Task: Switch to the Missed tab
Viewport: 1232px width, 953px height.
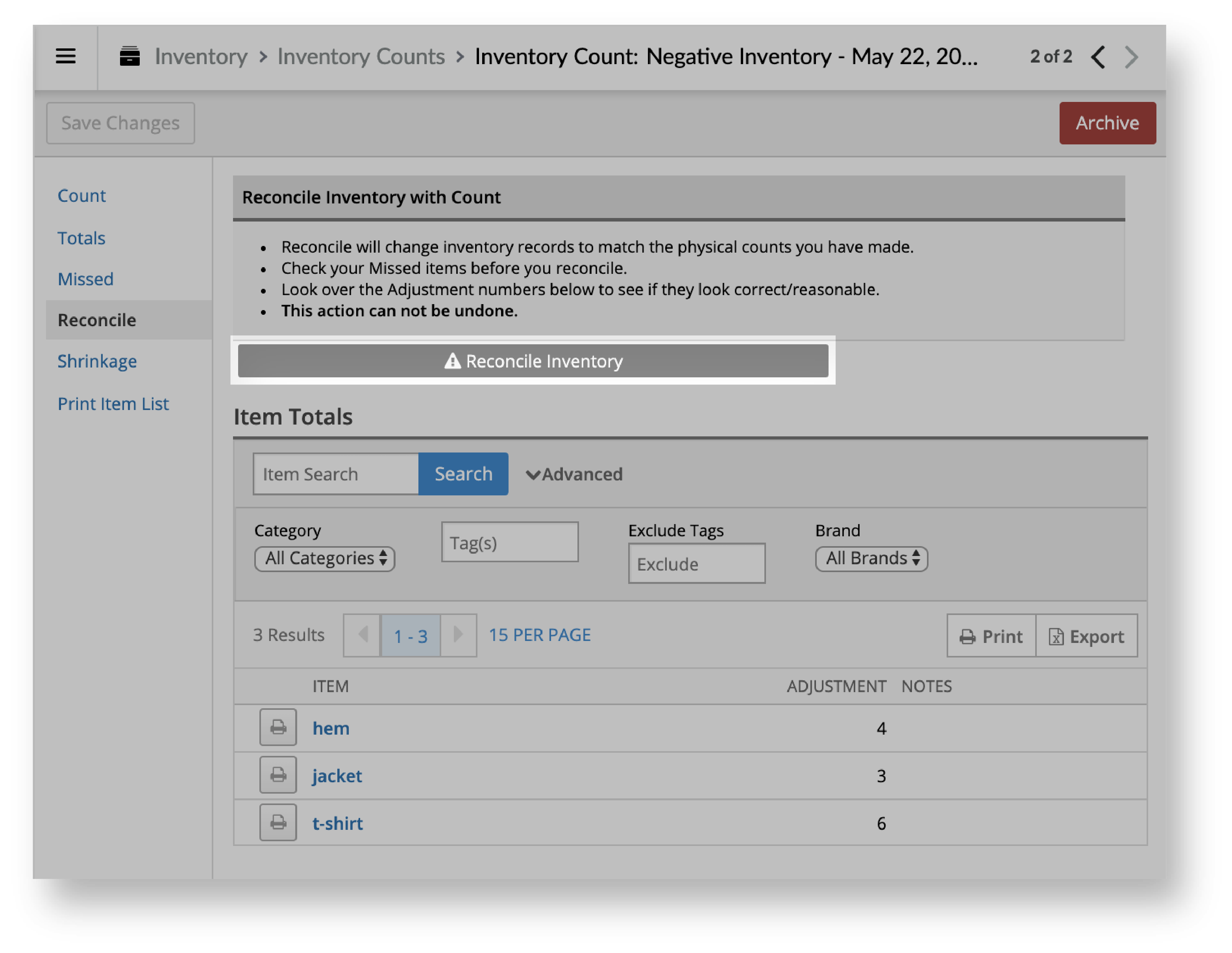Action: click(x=85, y=279)
